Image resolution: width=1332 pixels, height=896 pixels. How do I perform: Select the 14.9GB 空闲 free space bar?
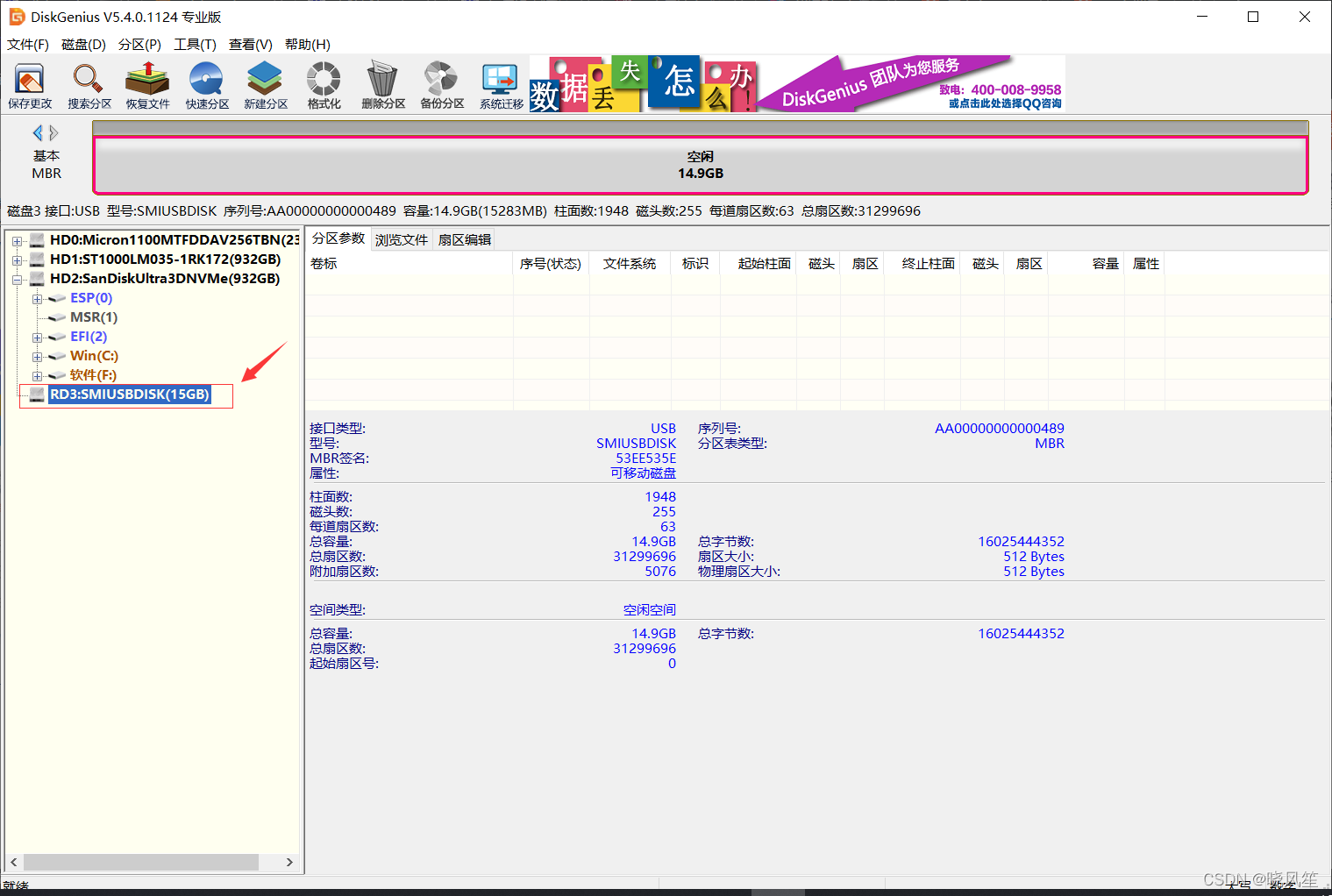point(700,165)
